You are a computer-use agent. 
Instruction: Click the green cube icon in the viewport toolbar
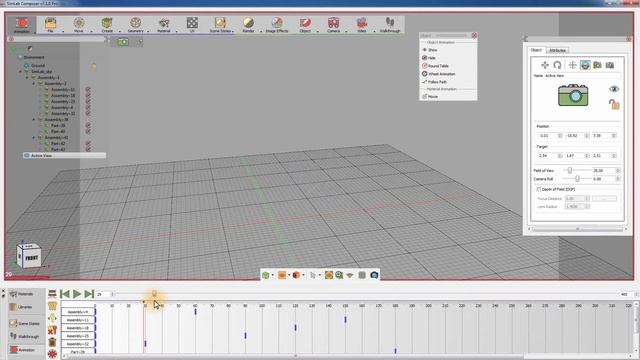pyautogui.click(x=266, y=275)
